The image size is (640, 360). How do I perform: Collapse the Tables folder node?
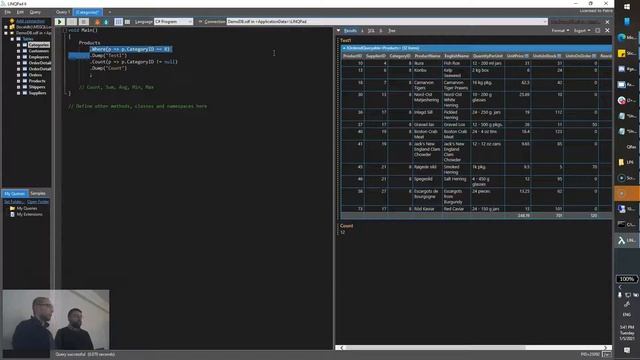tap(12, 39)
